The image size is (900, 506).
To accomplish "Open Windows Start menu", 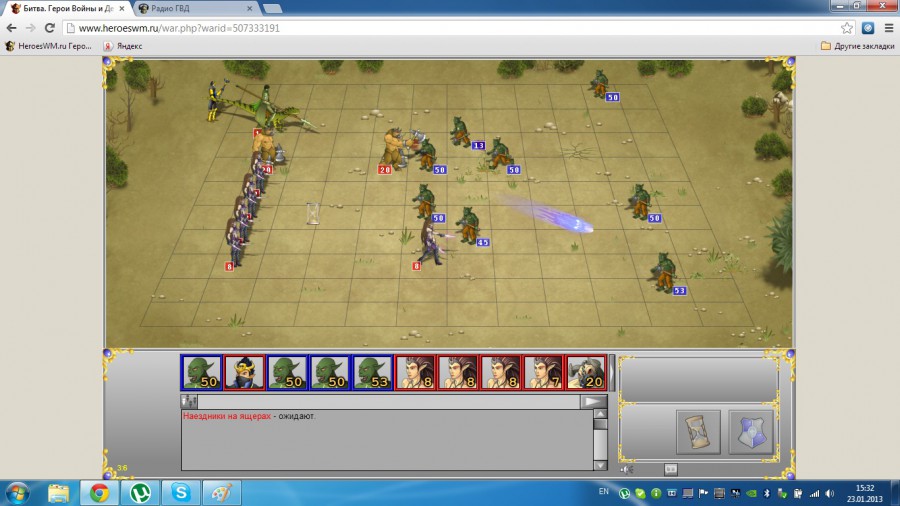I will [17, 493].
